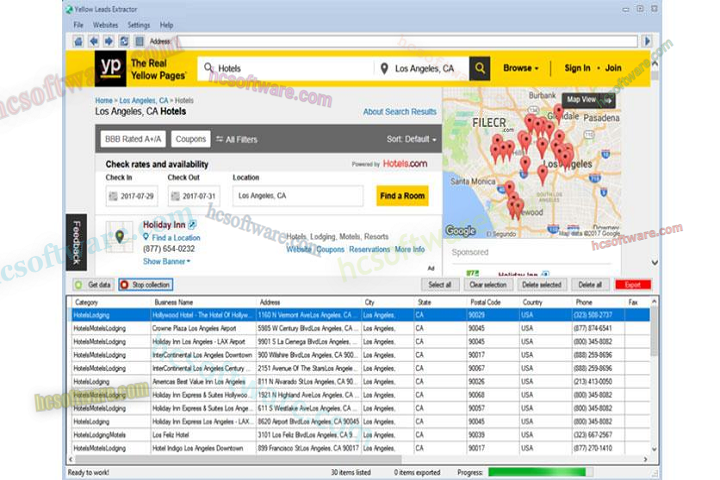Go back with the left arrow icon

94,41
